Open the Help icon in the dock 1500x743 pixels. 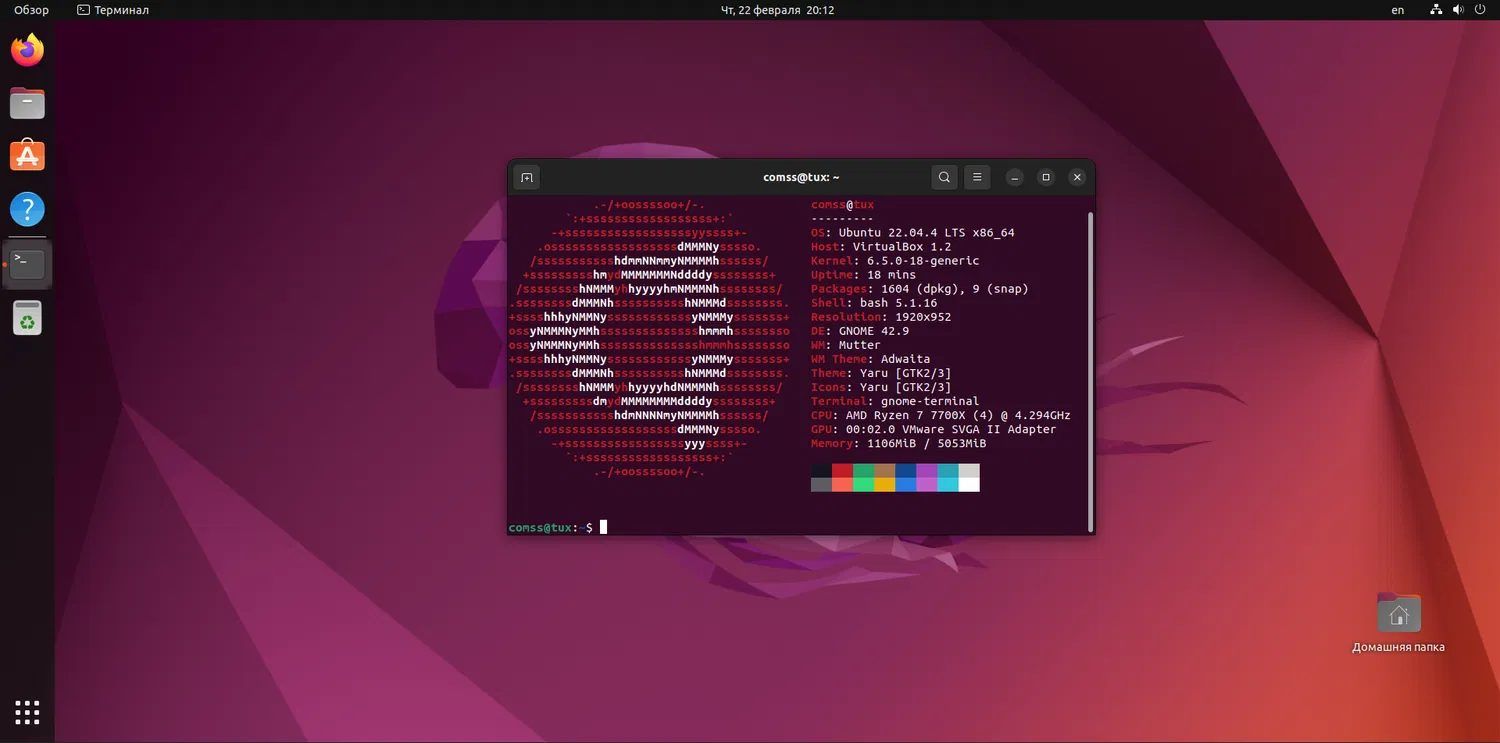tap(27, 210)
